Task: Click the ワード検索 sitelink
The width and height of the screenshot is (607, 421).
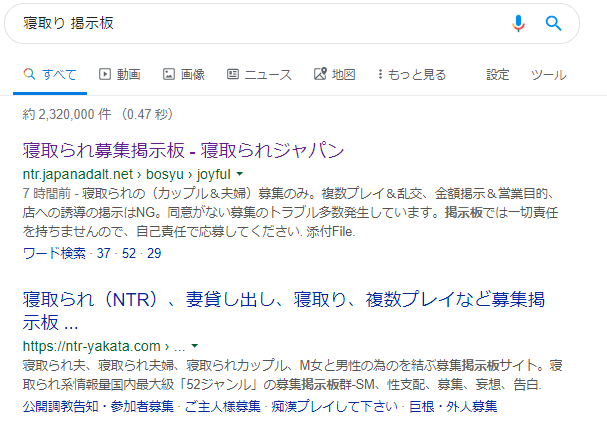Action: [54, 253]
